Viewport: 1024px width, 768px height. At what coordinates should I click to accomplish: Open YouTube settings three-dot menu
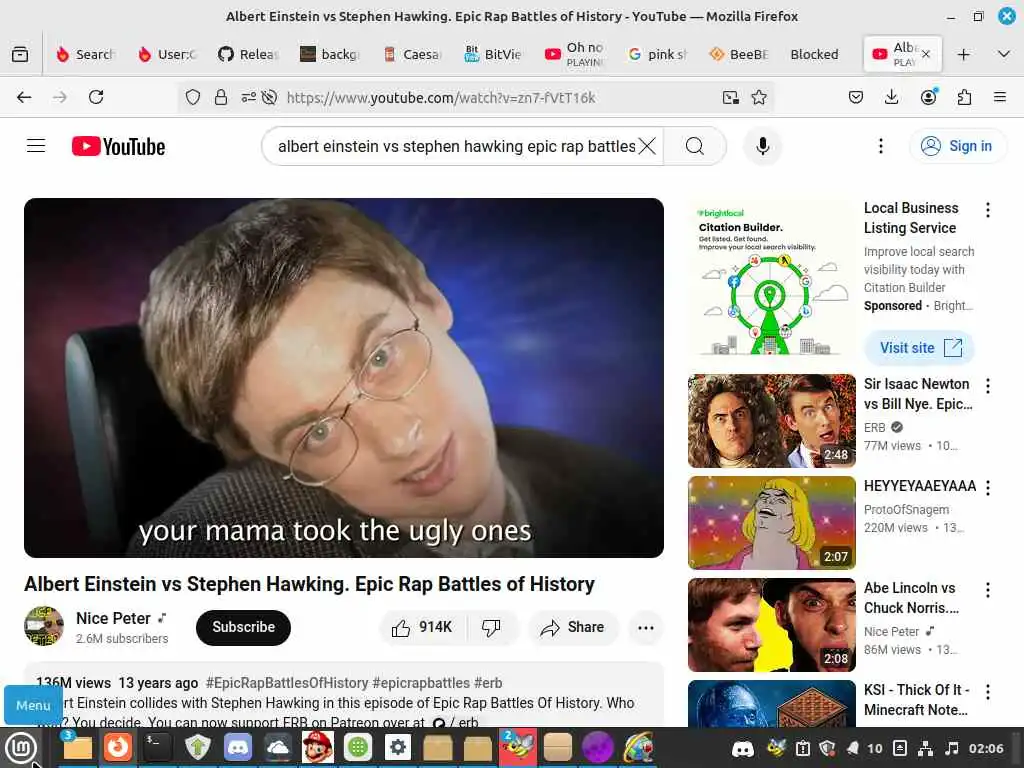pos(880,146)
